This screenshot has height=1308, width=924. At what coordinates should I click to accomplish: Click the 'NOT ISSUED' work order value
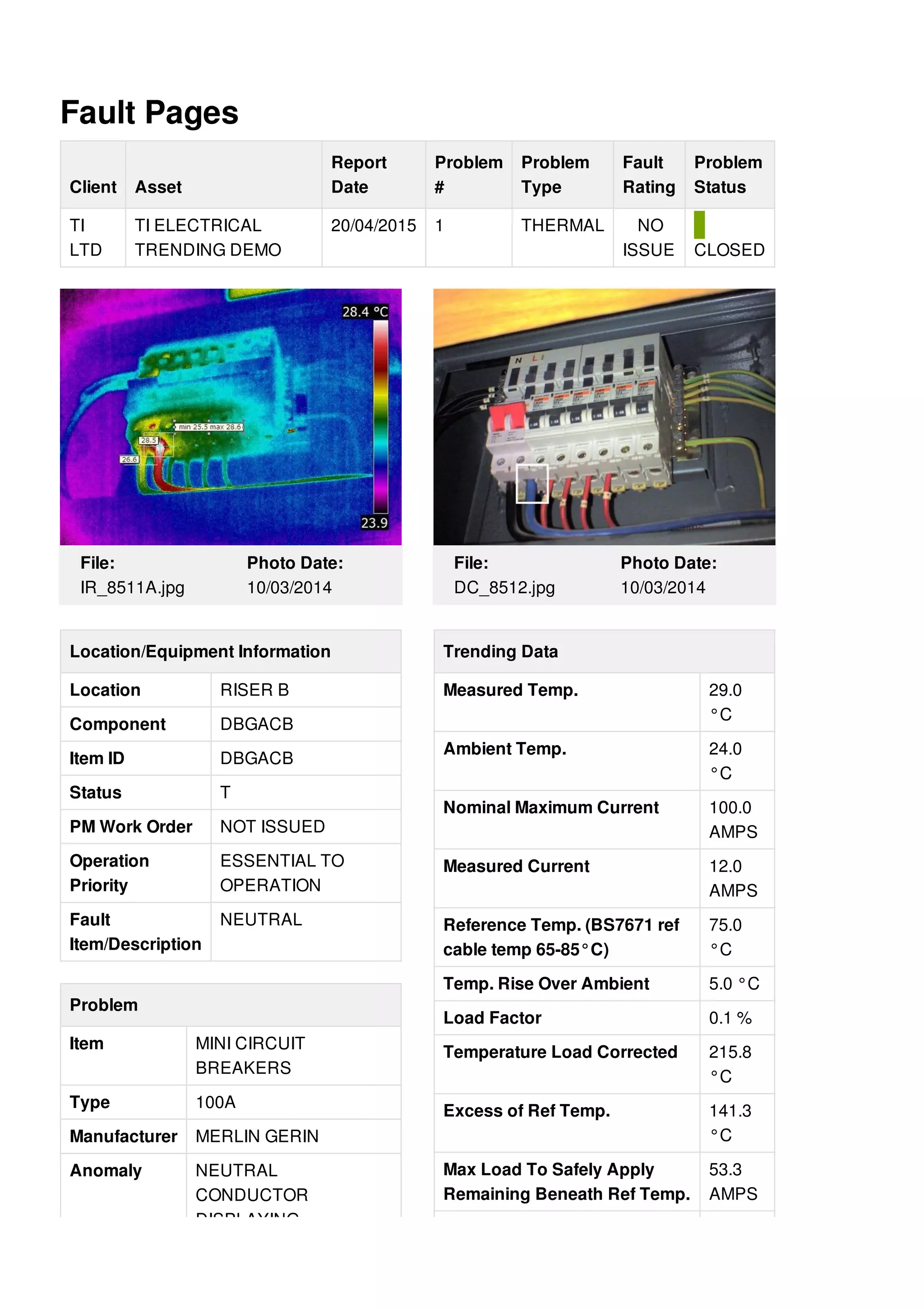click(x=273, y=826)
